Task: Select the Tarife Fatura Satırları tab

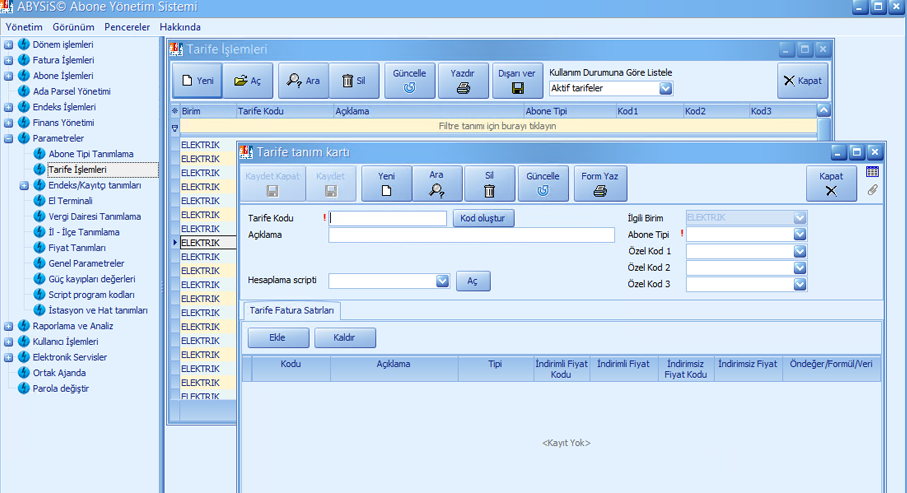Action: tap(292, 311)
